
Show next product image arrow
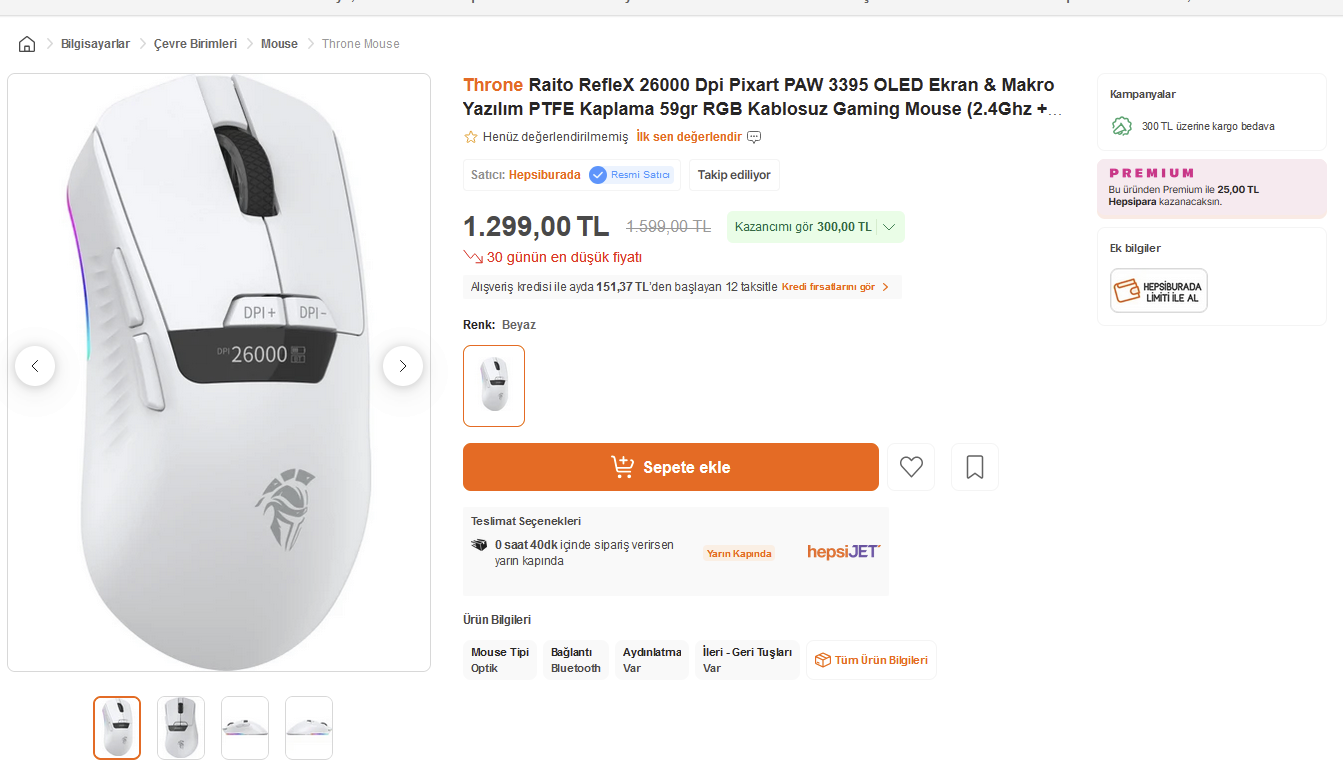[x=403, y=366]
